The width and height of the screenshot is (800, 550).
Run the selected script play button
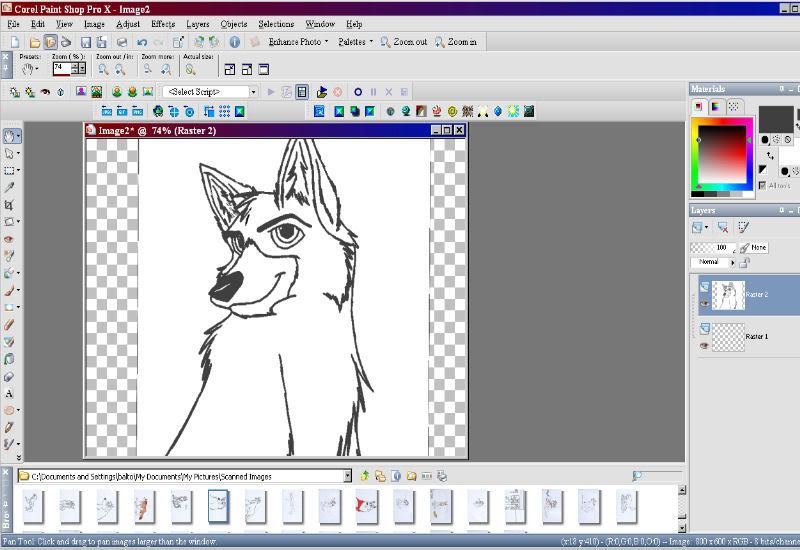[x=271, y=92]
